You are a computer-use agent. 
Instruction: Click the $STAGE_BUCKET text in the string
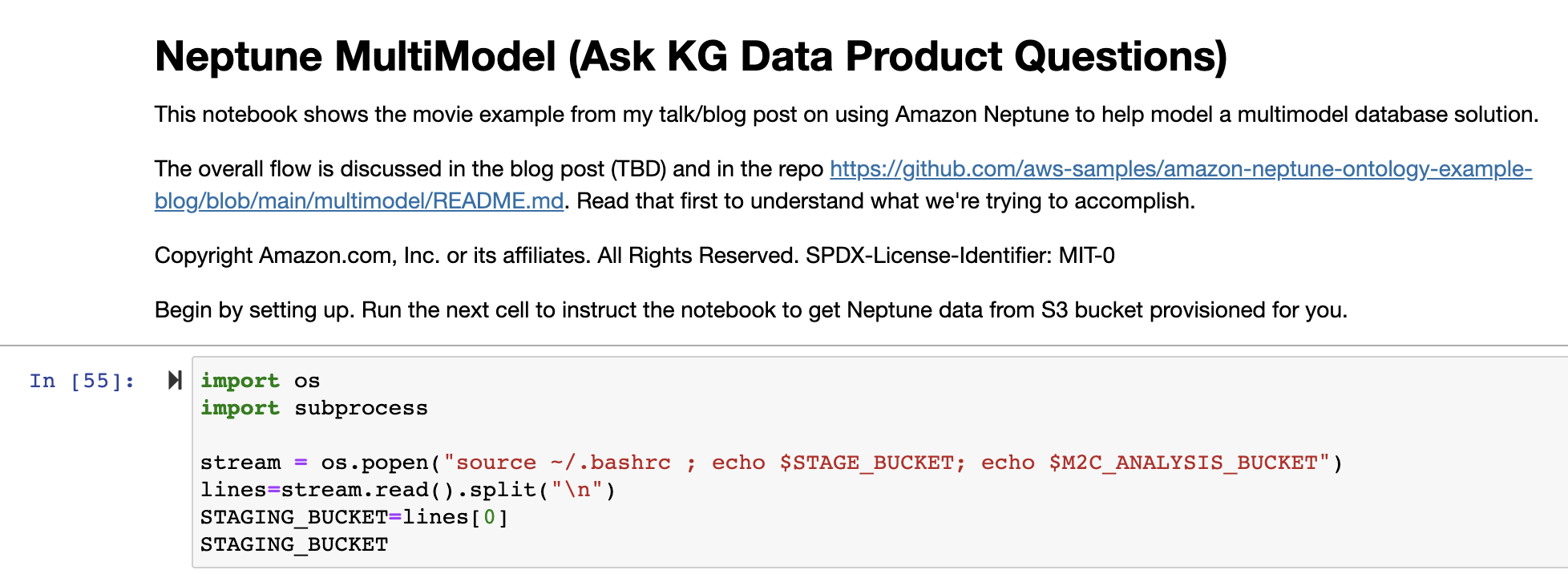coord(866,463)
